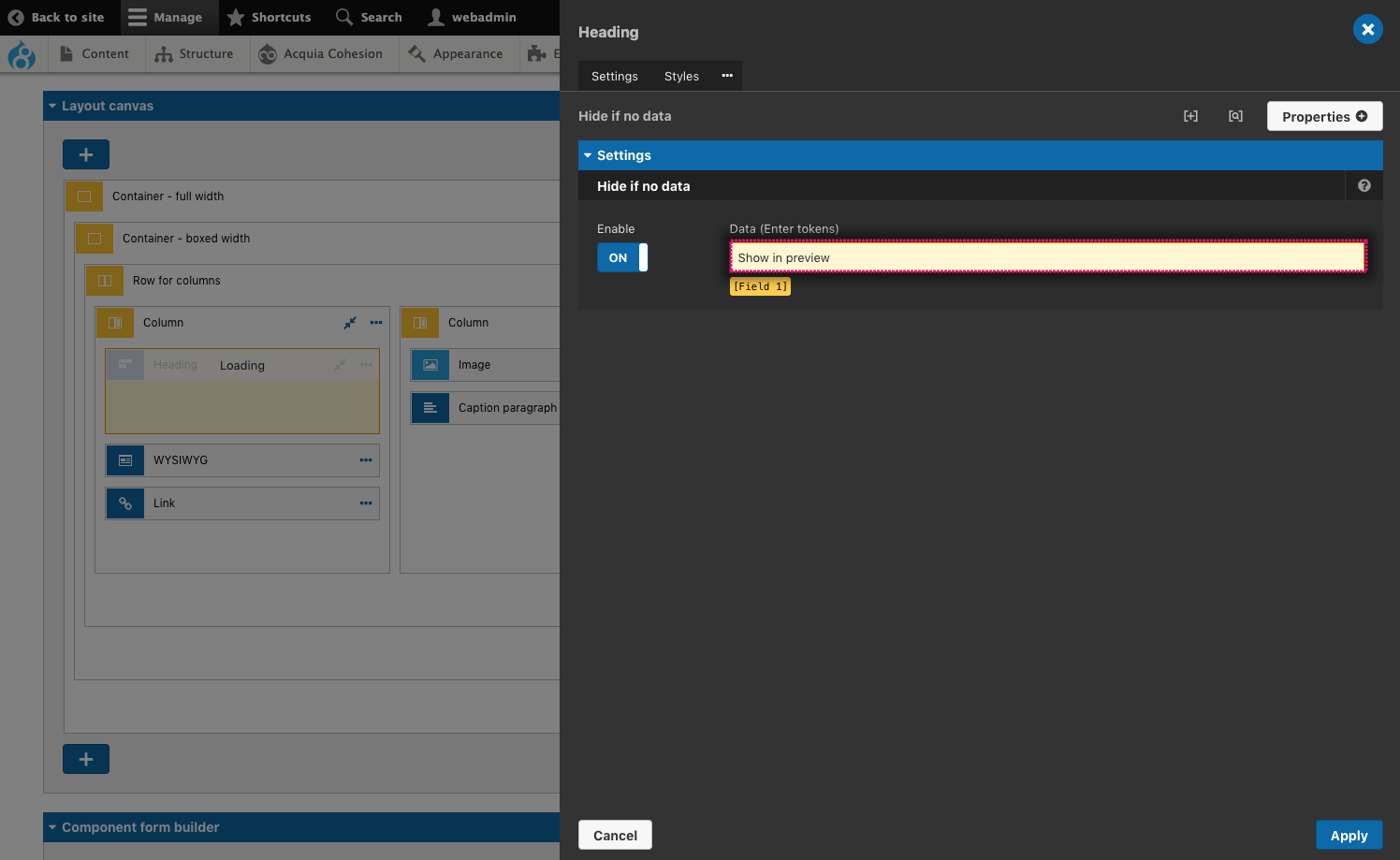The image size is (1400, 860).
Task: Click the expand-all brackets icon beside Properties
Action: pyautogui.click(x=1190, y=116)
